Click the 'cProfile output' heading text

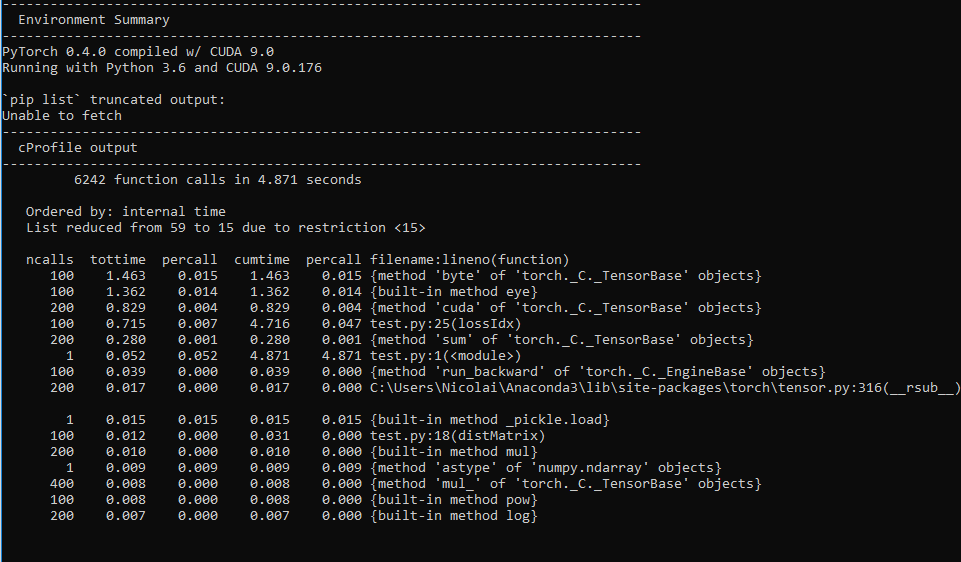[x=78, y=148]
